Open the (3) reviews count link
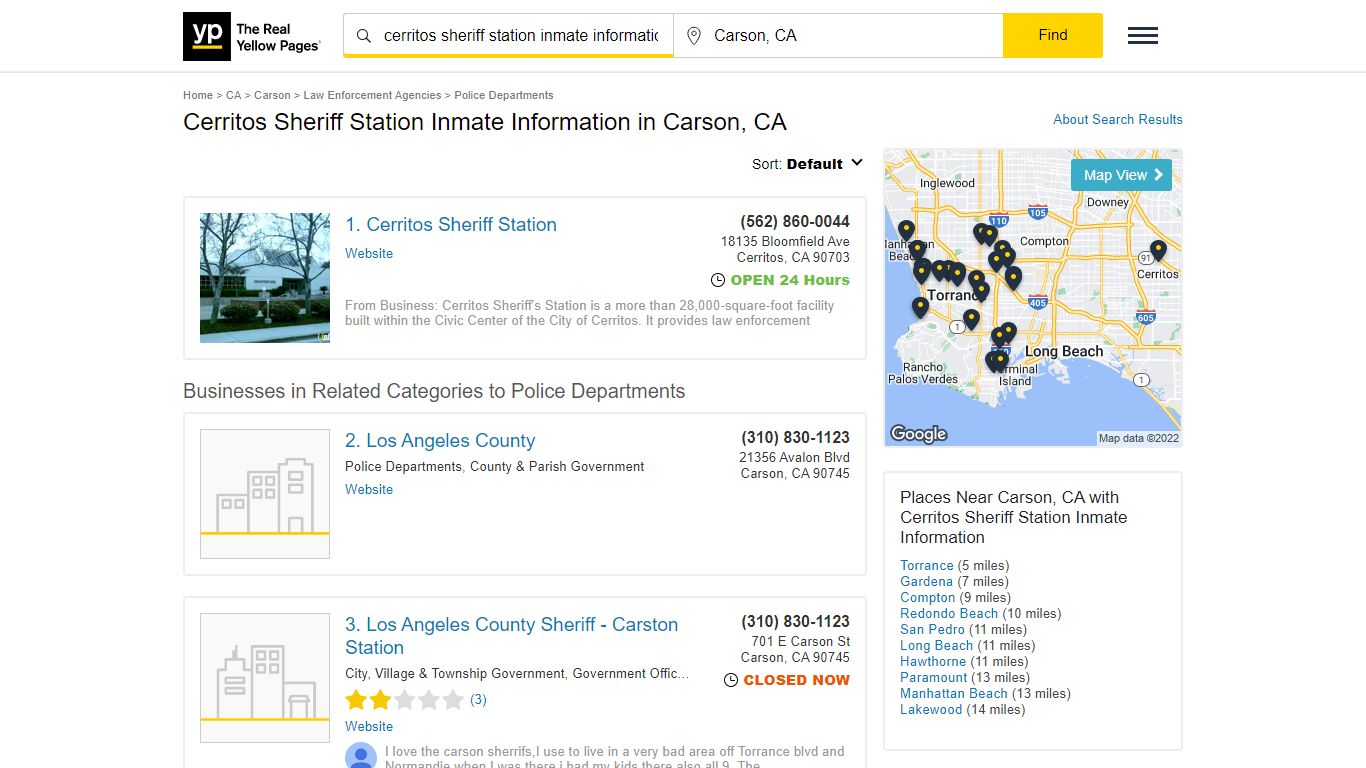Image resolution: width=1366 pixels, height=768 pixels. pyautogui.click(x=478, y=700)
